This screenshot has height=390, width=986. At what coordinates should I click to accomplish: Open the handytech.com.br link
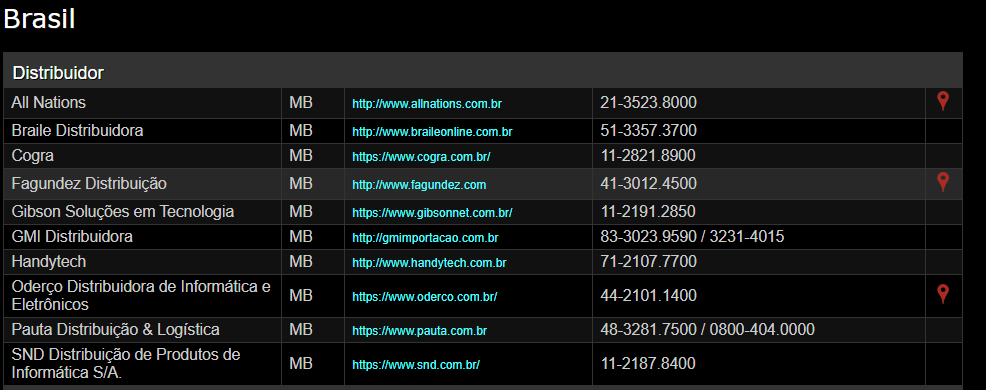pos(429,263)
